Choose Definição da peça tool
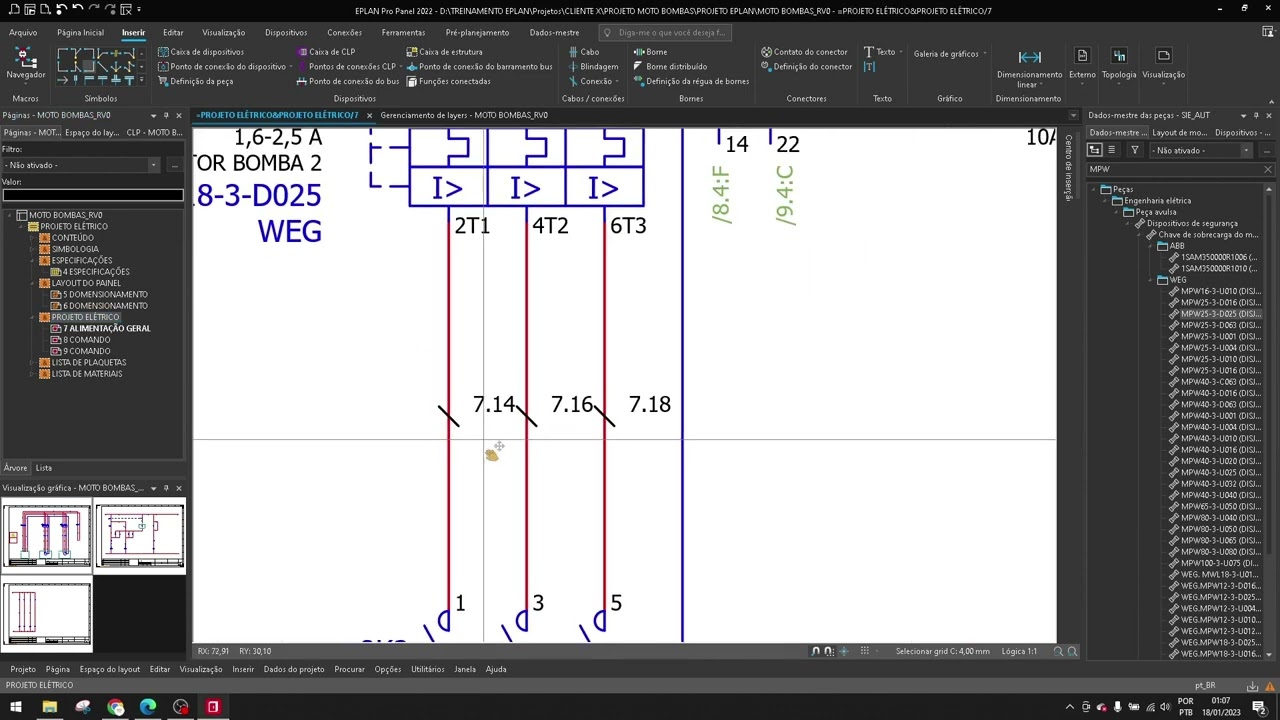This screenshot has height=720, width=1280. tap(196, 81)
